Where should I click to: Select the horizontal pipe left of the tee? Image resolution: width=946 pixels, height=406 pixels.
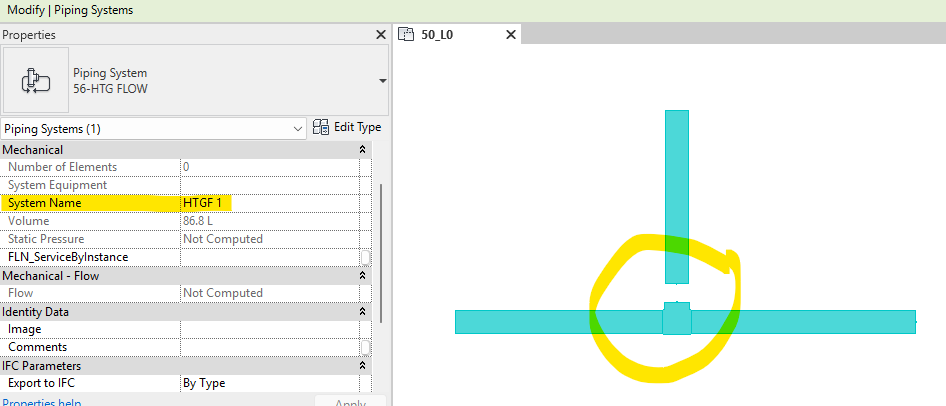click(559, 322)
